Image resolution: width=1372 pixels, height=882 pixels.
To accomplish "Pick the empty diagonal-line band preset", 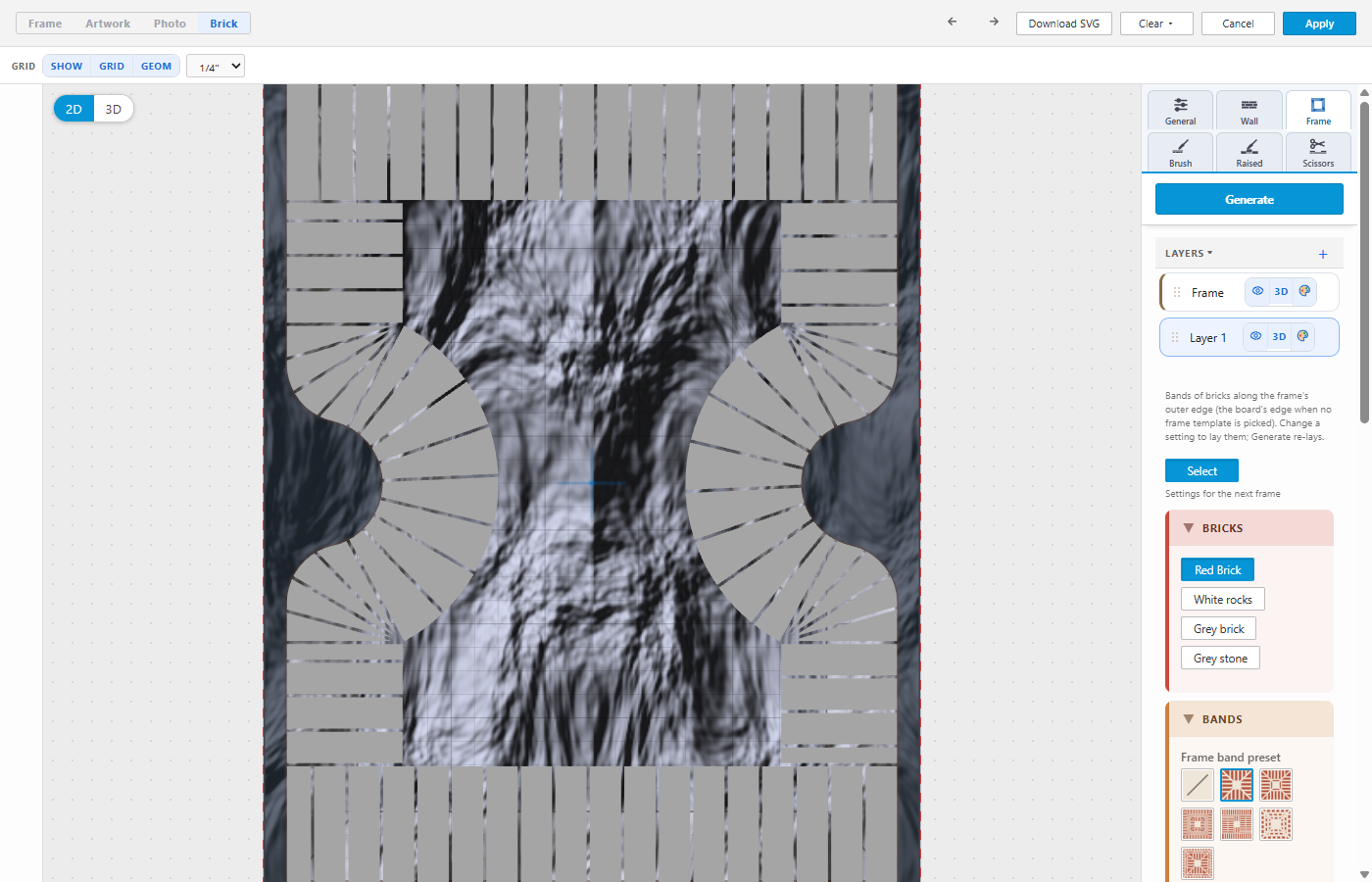I will click(1198, 785).
